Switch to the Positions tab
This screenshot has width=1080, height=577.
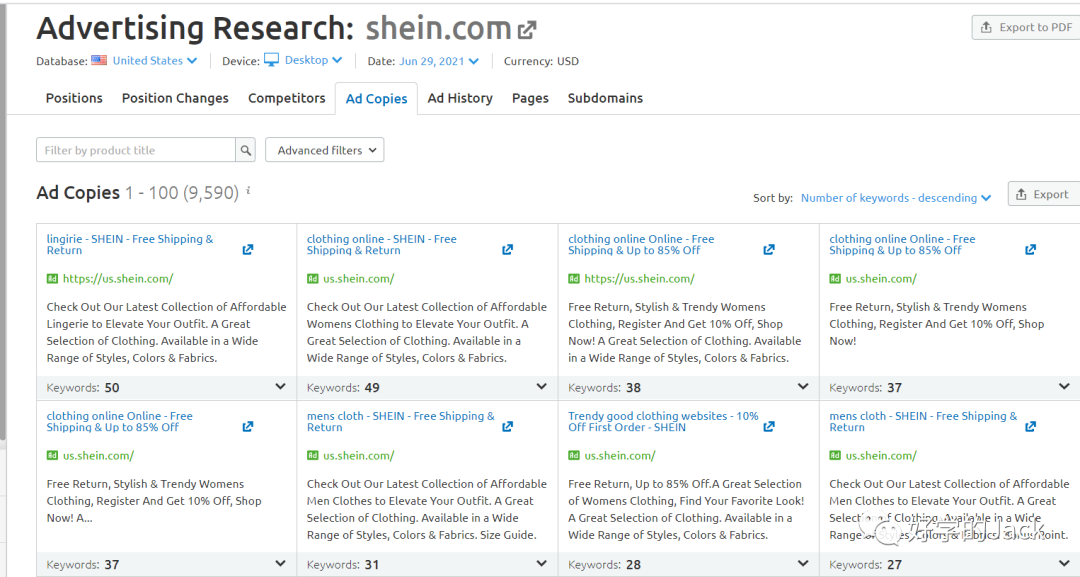(74, 98)
